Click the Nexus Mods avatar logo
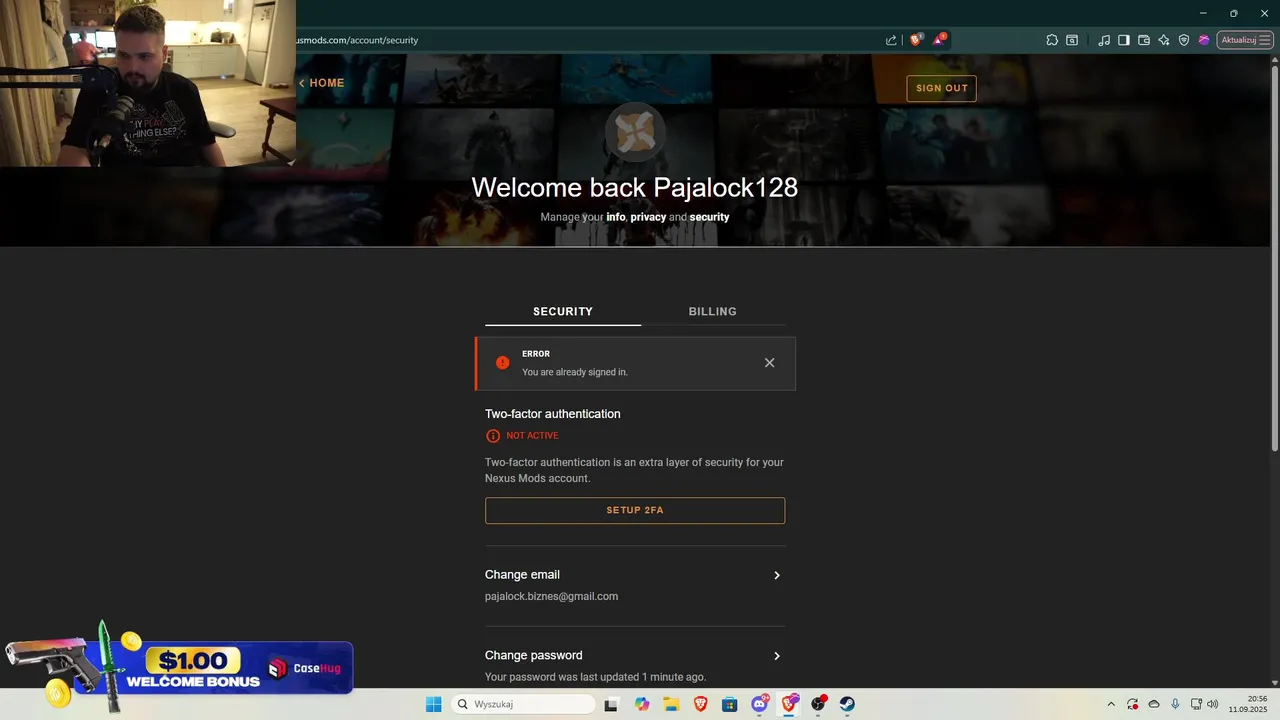The width and height of the screenshot is (1280, 720). tap(635, 131)
